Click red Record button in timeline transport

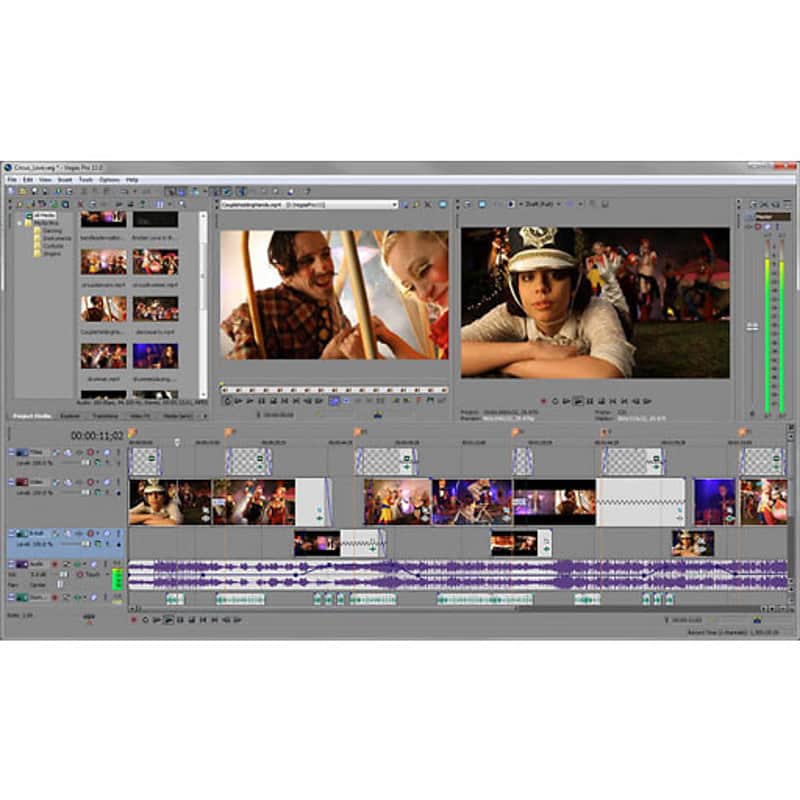(133, 619)
